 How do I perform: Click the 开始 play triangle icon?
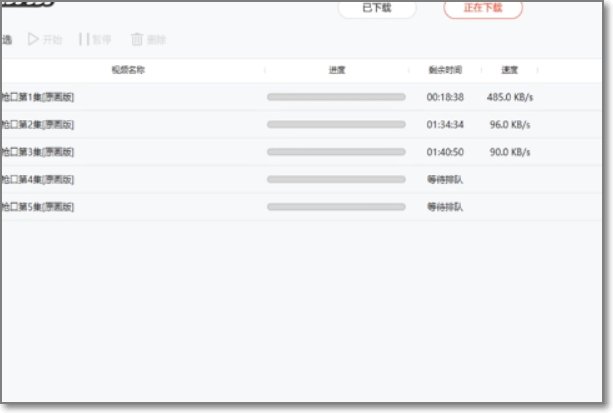click(33, 39)
